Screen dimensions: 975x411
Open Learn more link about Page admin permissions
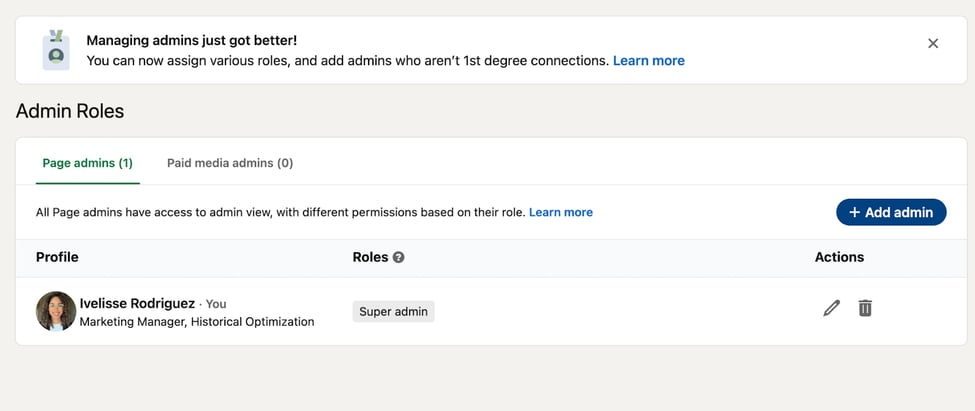(x=560, y=212)
